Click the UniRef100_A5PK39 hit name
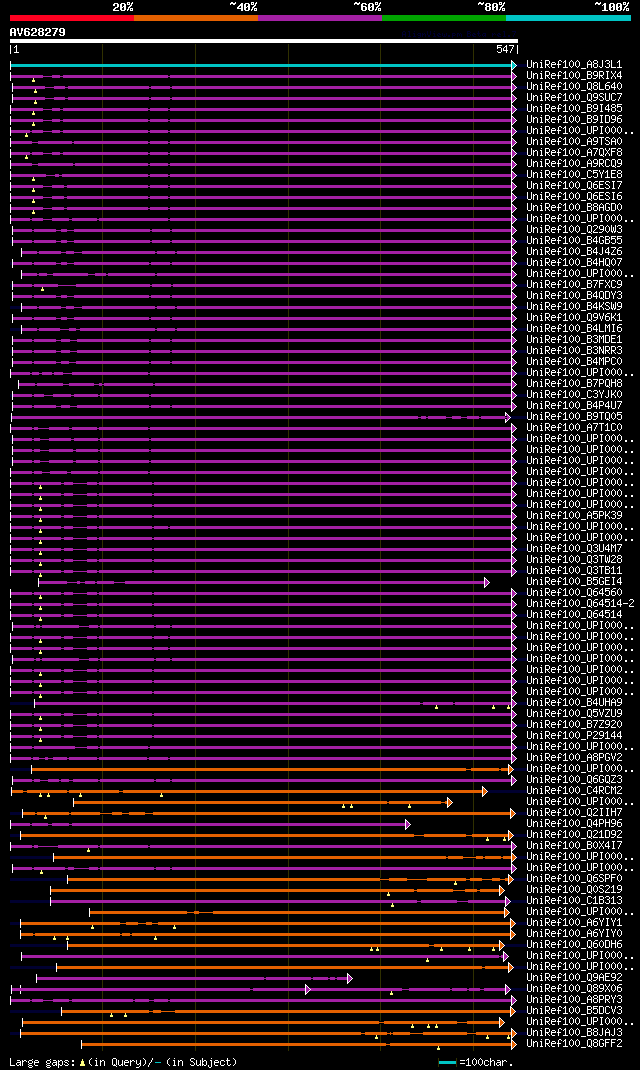Screen dimensions: 640x1070 pyautogui.click(x=574, y=516)
